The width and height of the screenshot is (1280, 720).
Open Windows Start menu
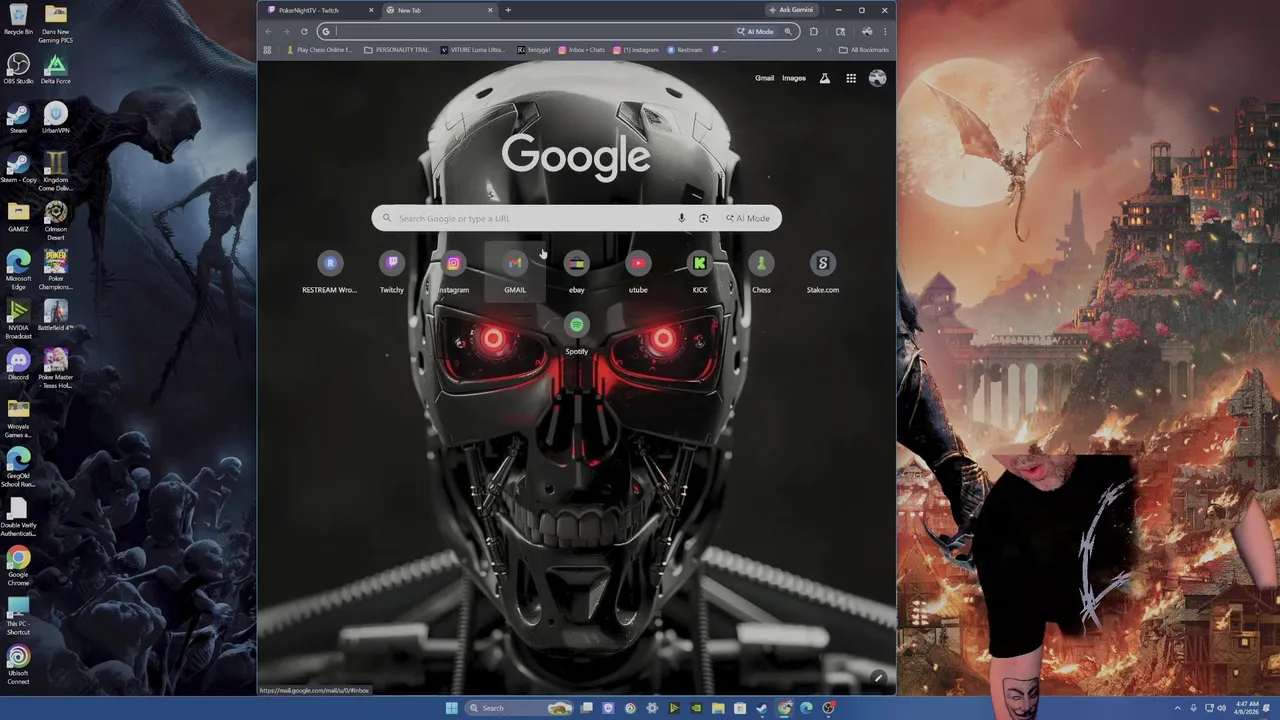[452, 708]
